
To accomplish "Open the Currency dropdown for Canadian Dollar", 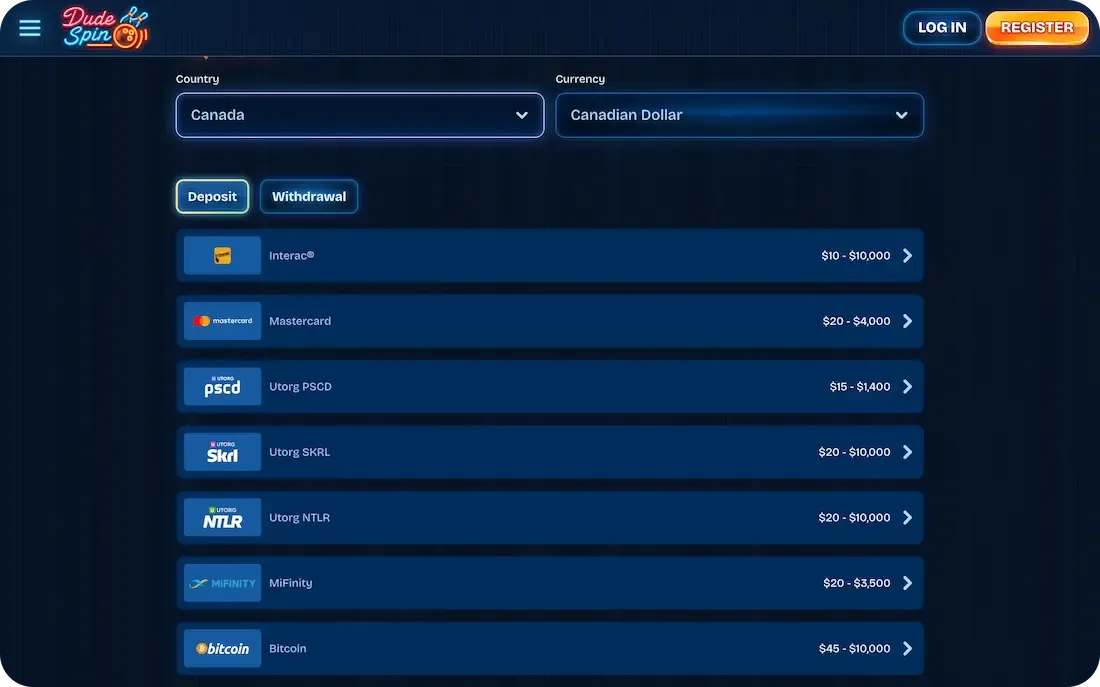I will [x=739, y=114].
